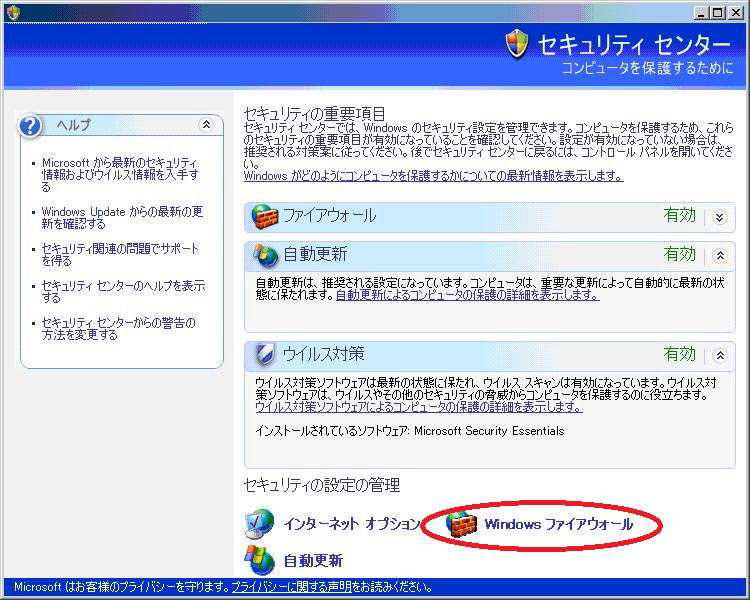Screen dimensions: 750x600
Task: Click the 有効 status in ファイアウォール row
Action: pos(680,216)
